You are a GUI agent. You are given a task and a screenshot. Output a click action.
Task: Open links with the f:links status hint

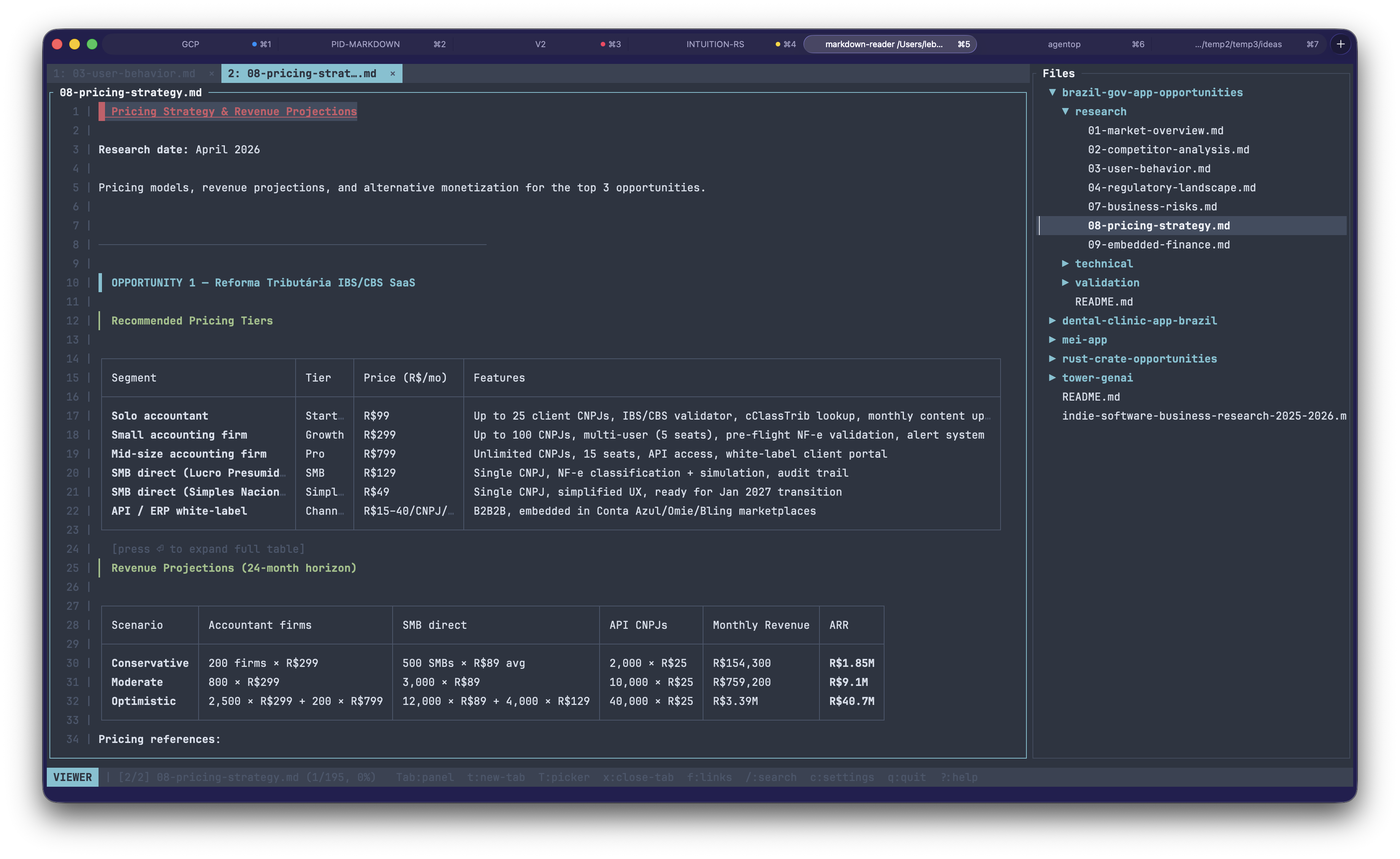pyautogui.click(x=710, y=776)
